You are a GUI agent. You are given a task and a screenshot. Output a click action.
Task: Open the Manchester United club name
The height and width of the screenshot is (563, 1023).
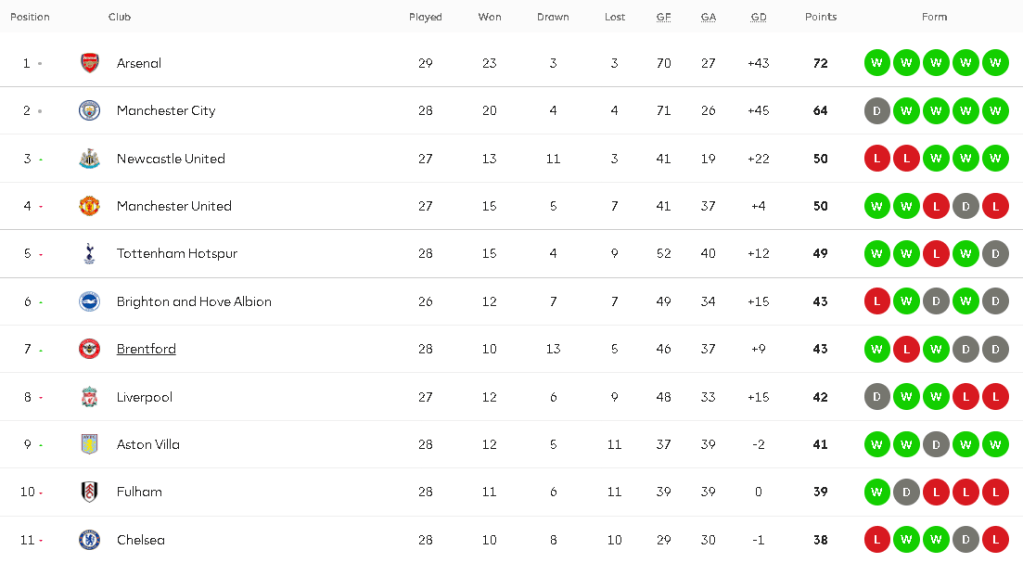174,206
